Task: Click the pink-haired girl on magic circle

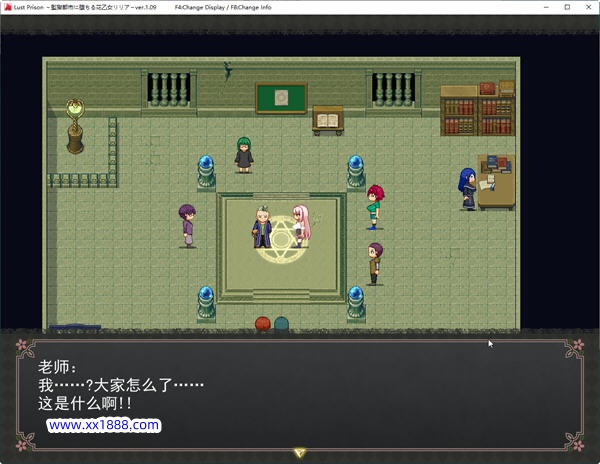Action: pos(302,226)
